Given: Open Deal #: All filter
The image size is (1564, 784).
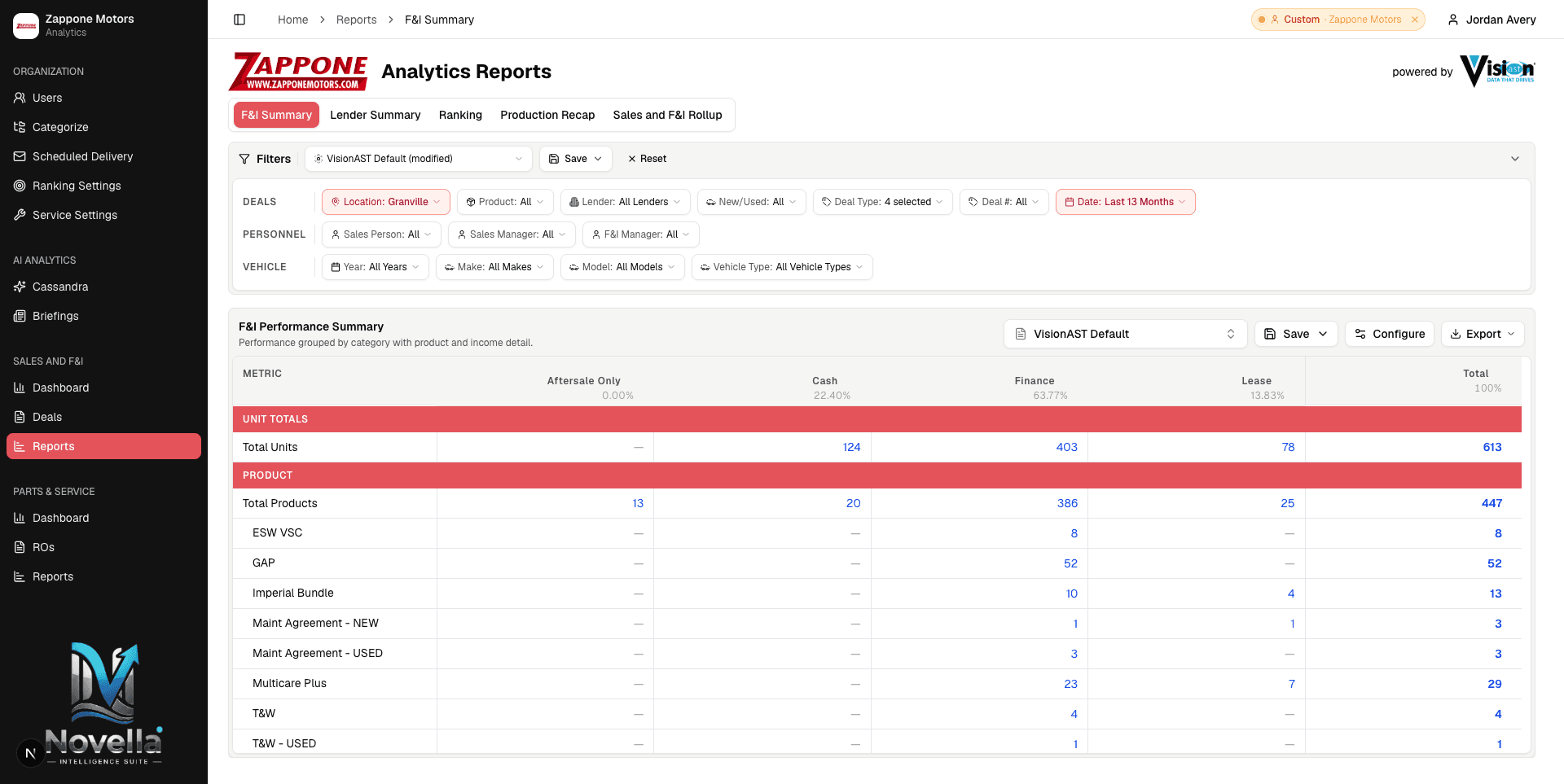Looking at the screenshot, I should (1004, 202).
